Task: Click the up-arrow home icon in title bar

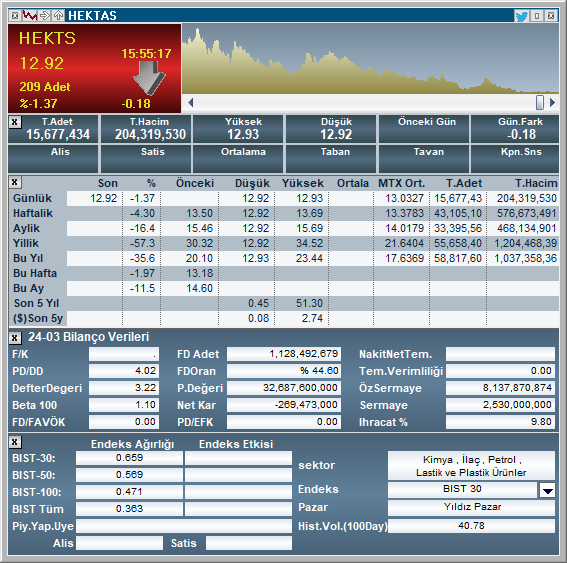Action: click(x=58, y=16)
